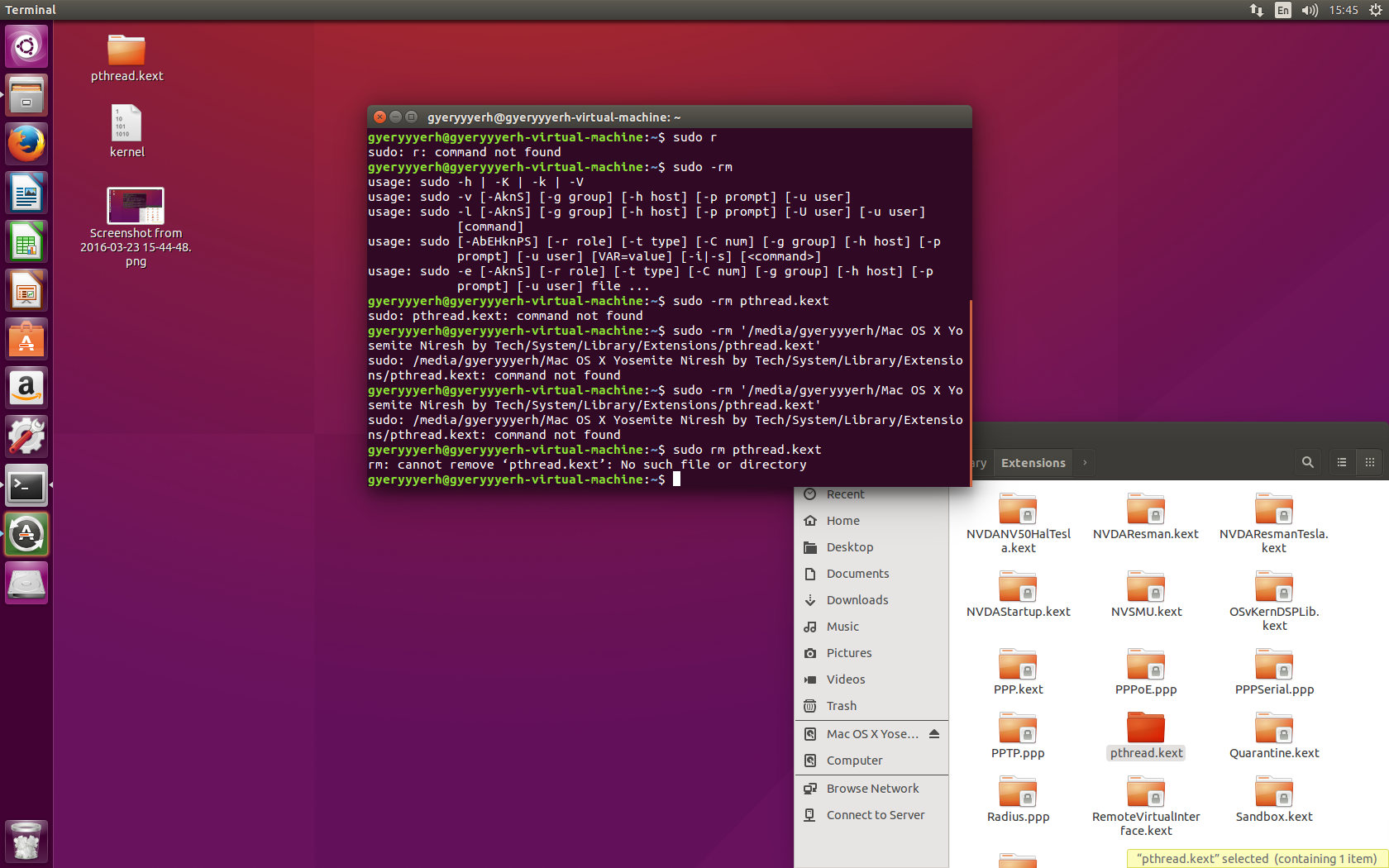Focus the Terminal launcher icon
The width and height of the screenshot is (1389, 868).
point(26,485)
